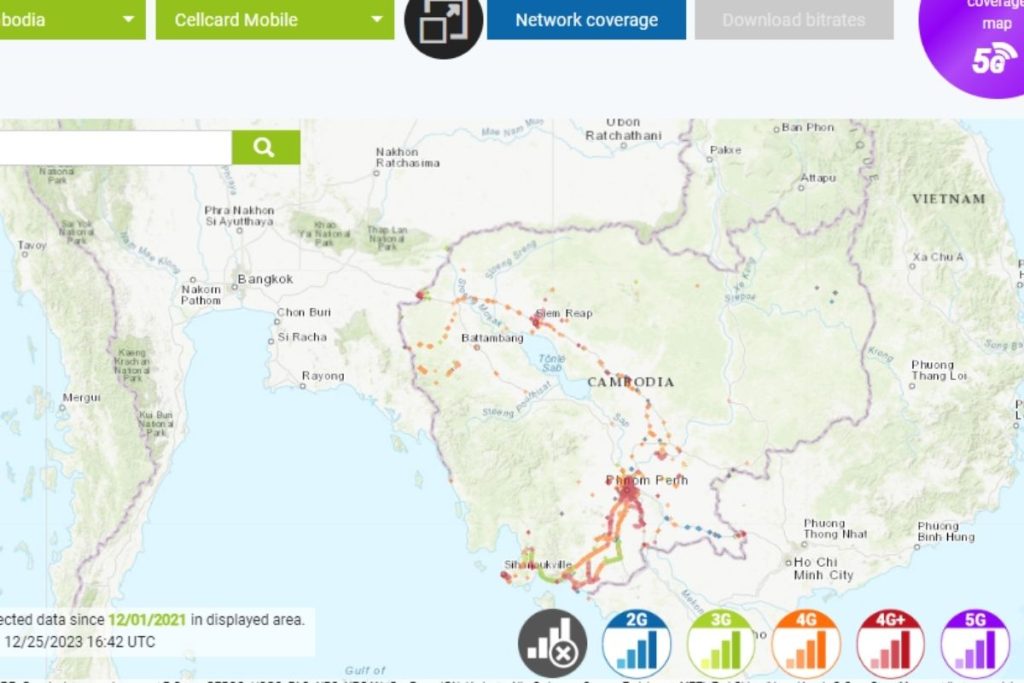The width and height of the screenshot is (1024, 683).
Task: Click Phnom Penh on the map
Action: [x=647, y=481]
